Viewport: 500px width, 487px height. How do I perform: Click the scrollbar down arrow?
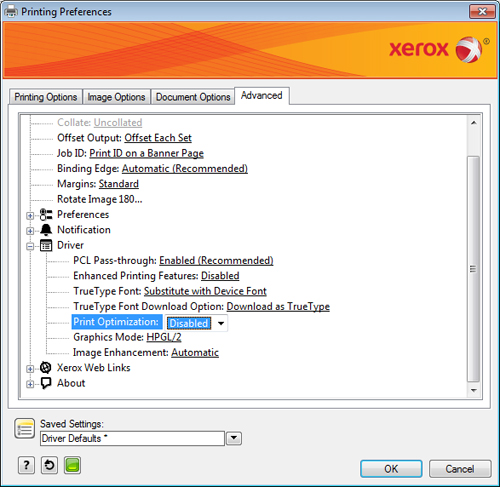[x=473, y=390]
